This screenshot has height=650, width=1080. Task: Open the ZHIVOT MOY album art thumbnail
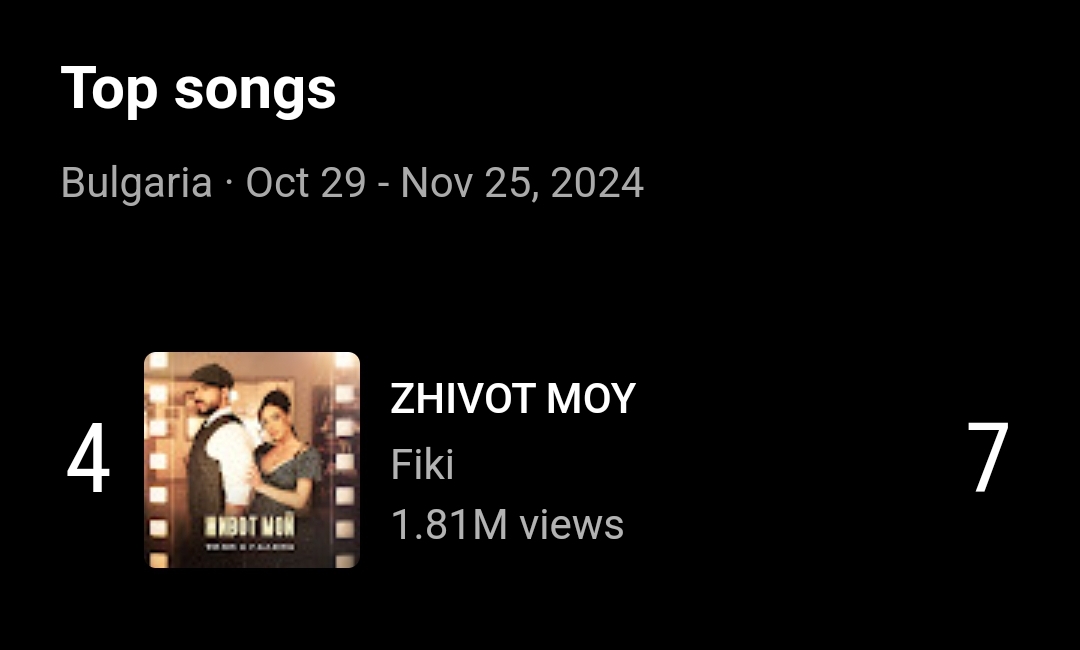[x=252, y=460]
